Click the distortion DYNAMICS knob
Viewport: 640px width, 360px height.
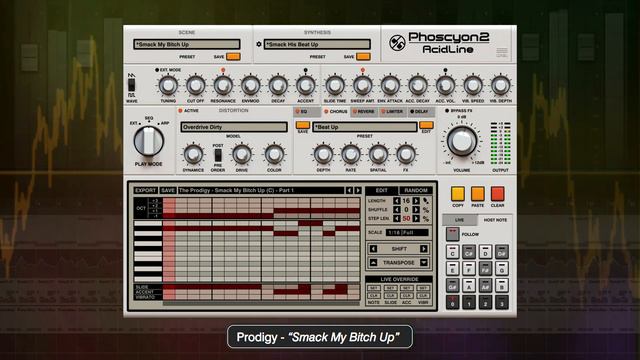193,155
